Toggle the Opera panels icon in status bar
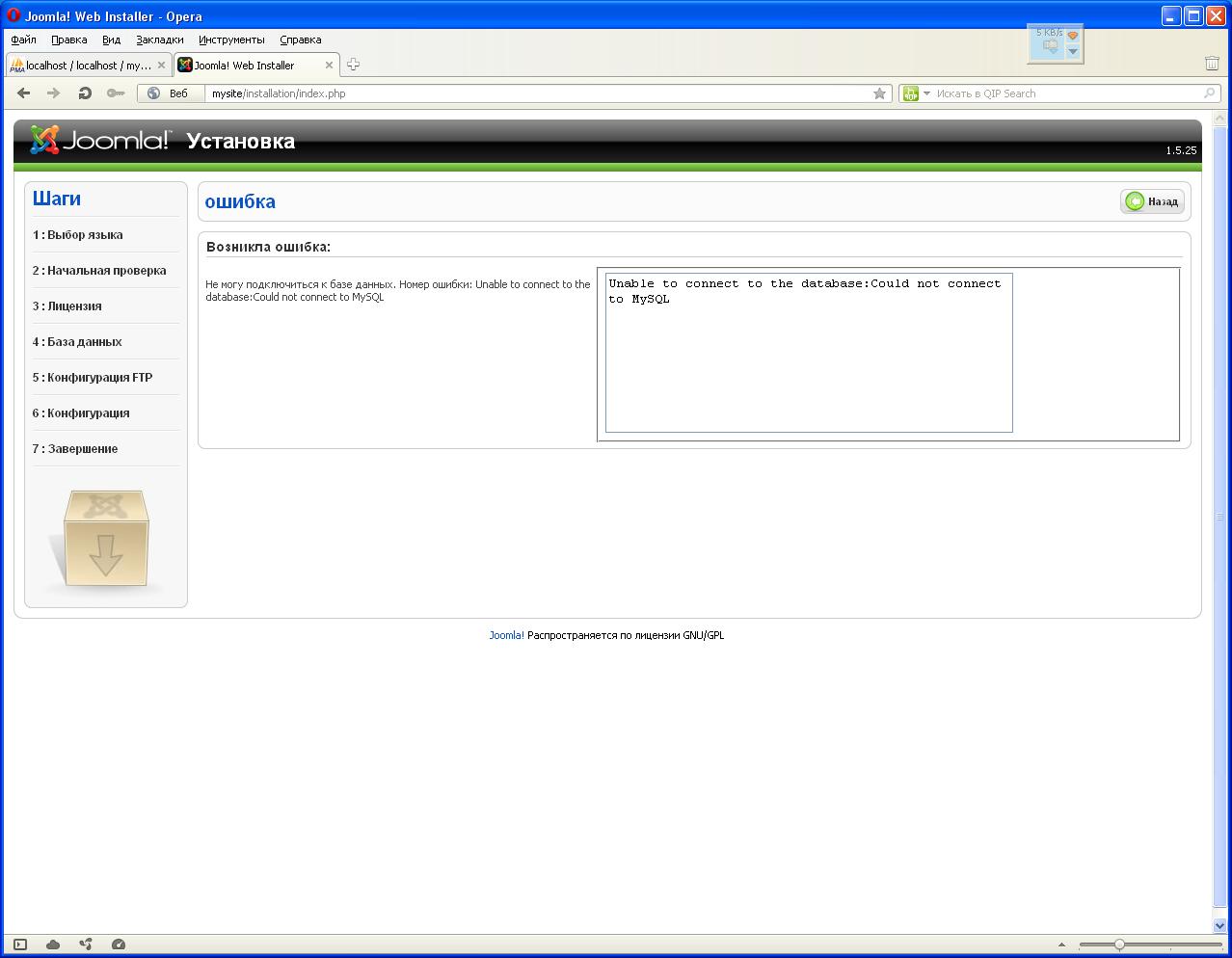Viewport: 1232px width, 958px height. (20, 945)
